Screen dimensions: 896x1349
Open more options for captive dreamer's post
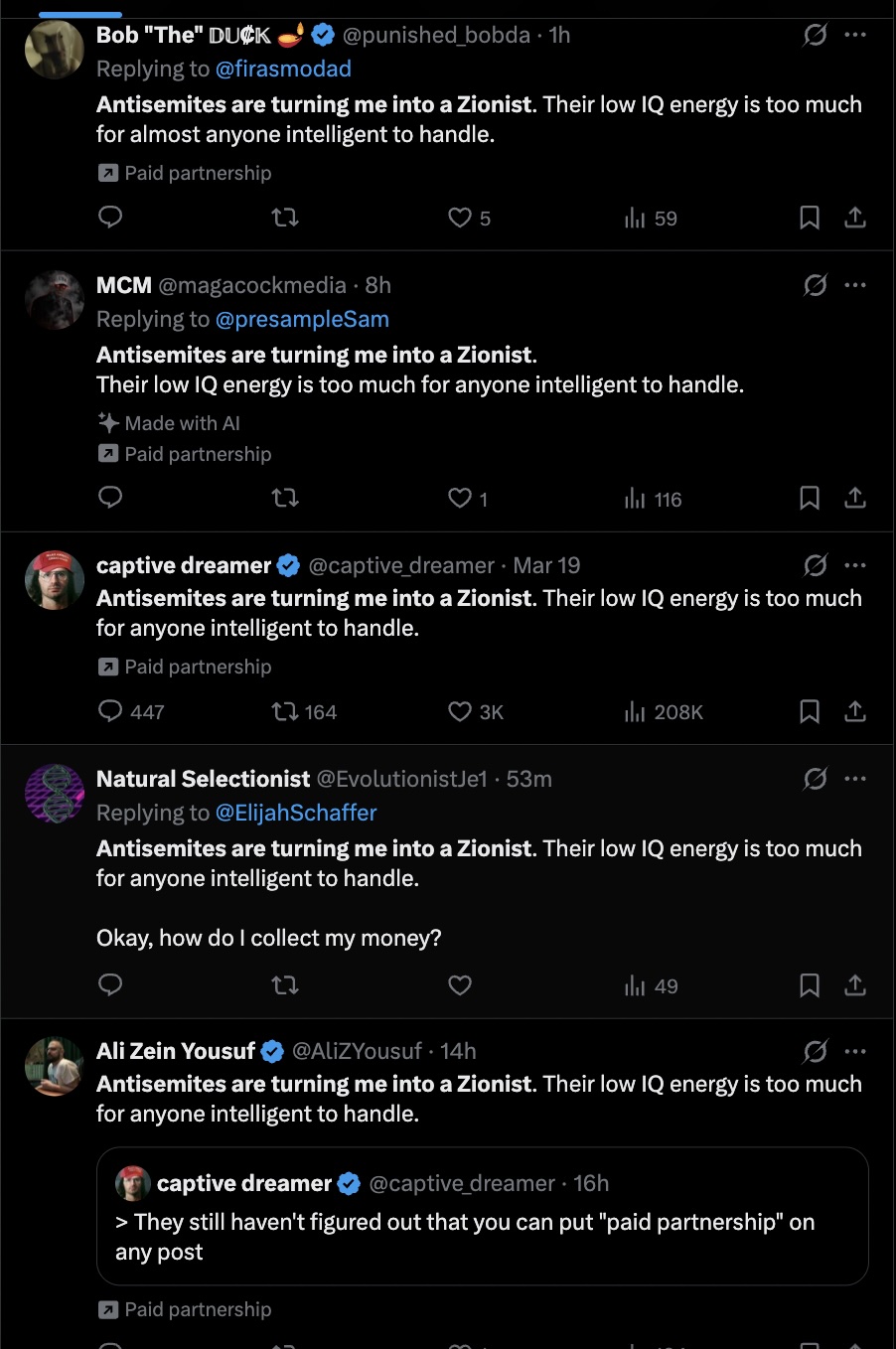pos(855,565)
